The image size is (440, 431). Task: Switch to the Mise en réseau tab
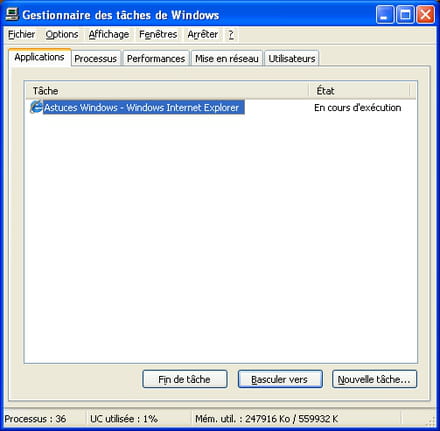[x=227, y=59]
